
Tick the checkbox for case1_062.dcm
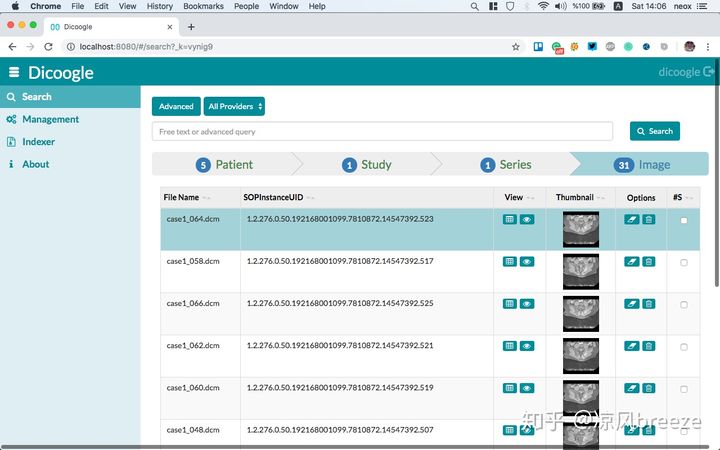(684, 347)
